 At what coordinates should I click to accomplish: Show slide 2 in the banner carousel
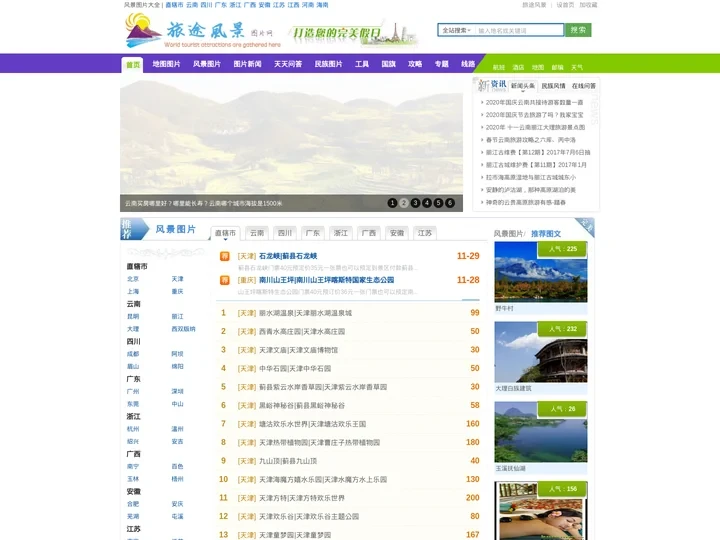404,202
